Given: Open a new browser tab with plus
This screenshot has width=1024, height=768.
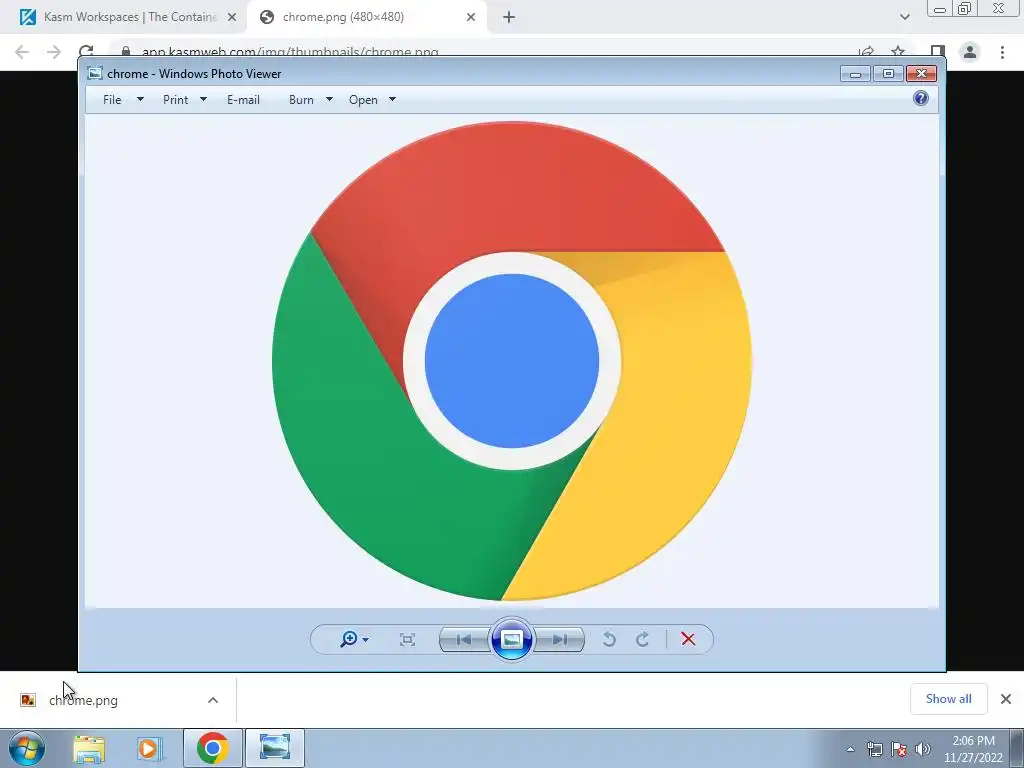Looking at the screenshot, I should pos(509,17).
